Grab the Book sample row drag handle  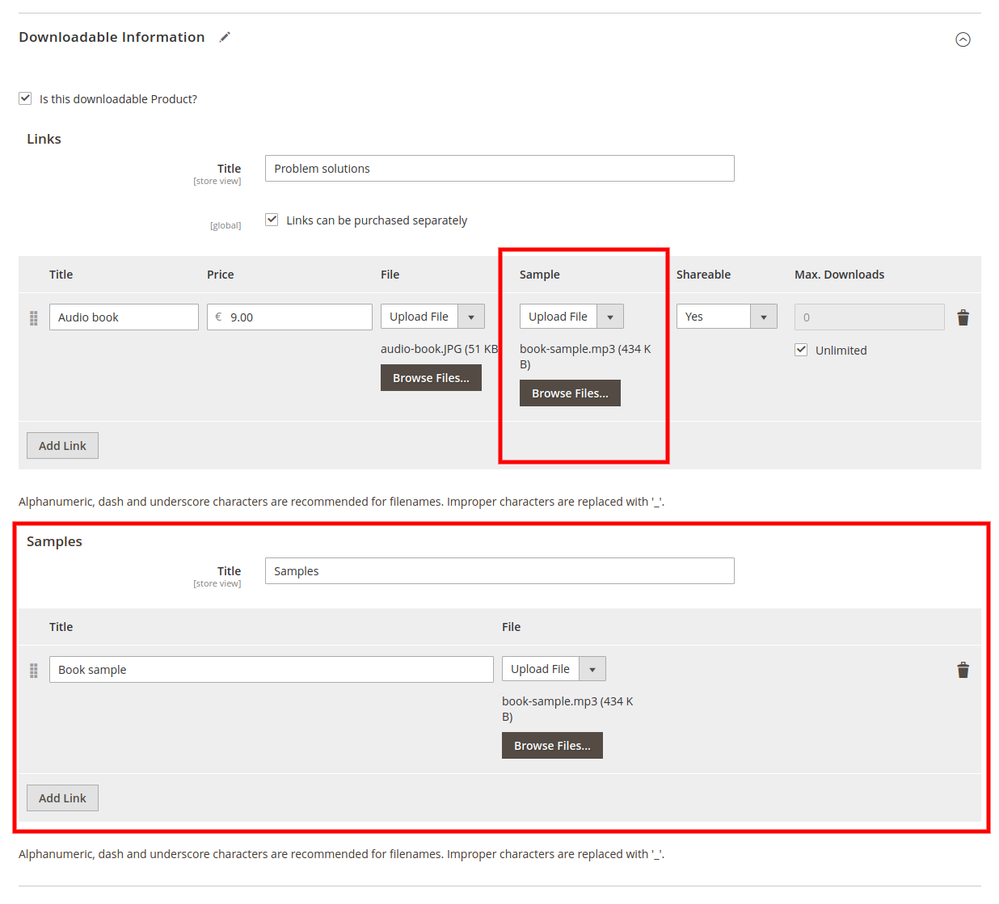click(x=33, y=670)
